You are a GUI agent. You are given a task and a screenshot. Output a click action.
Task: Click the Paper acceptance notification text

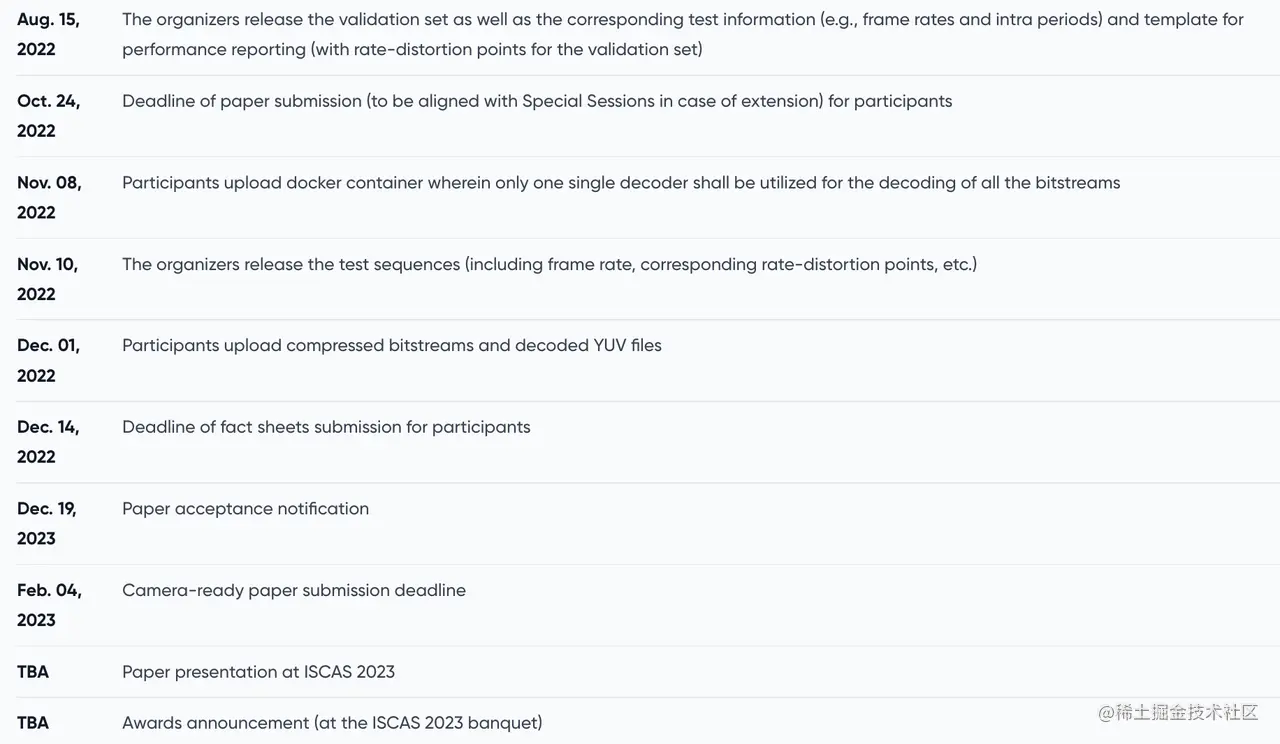(245, 508)
